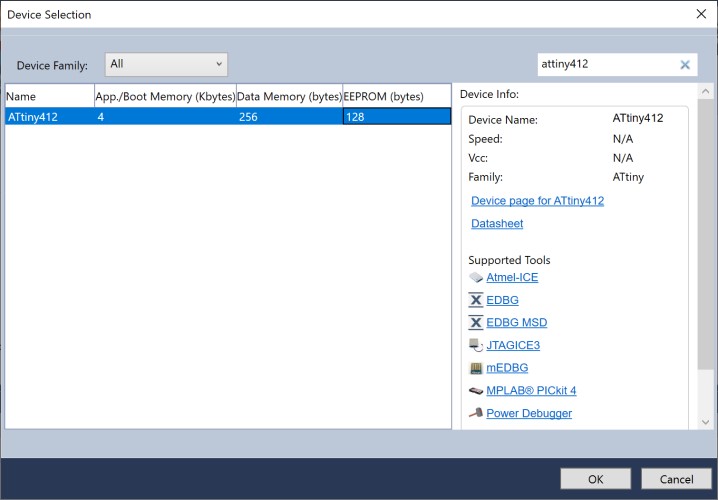Click the EDBG MSD tool icon
The width and height of the screenshot is (718, 500).
(x=476, y=323)
